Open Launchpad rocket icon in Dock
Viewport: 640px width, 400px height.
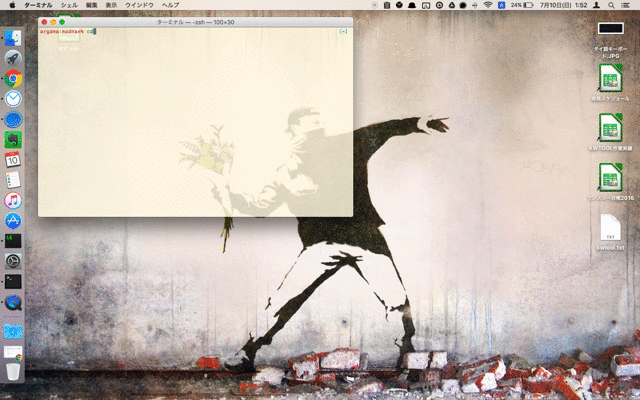click(x=13, y=58)
